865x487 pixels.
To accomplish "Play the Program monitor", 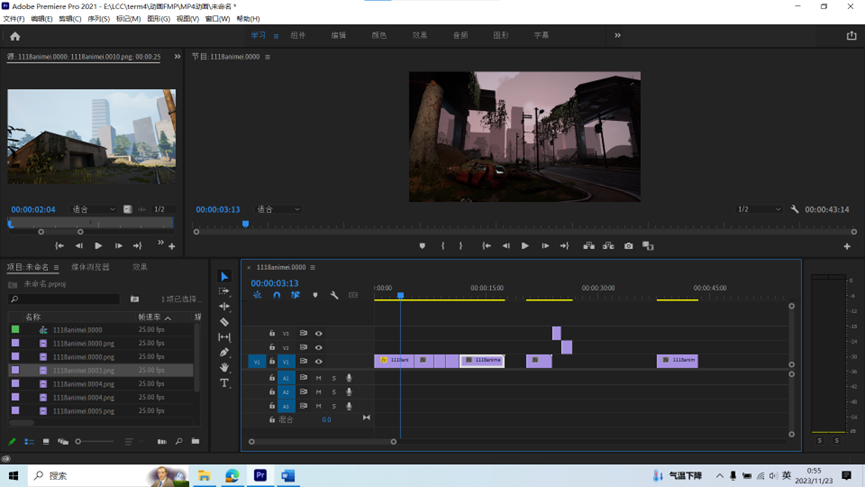I will coord(525,246).
